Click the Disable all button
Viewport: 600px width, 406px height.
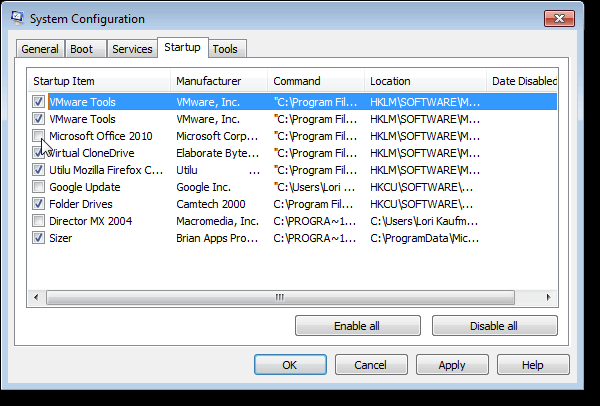494,326
